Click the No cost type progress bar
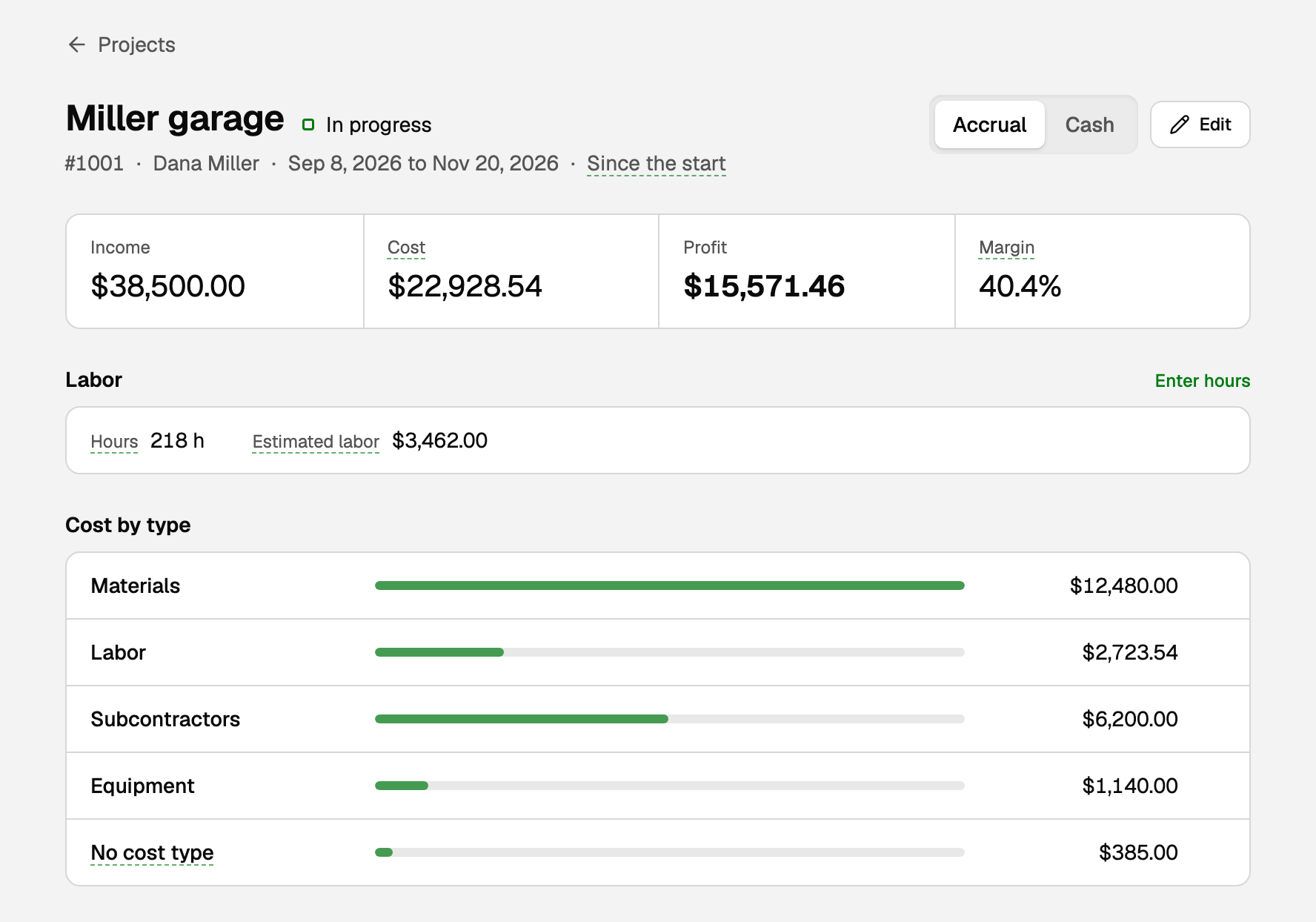 click(670, 852)
